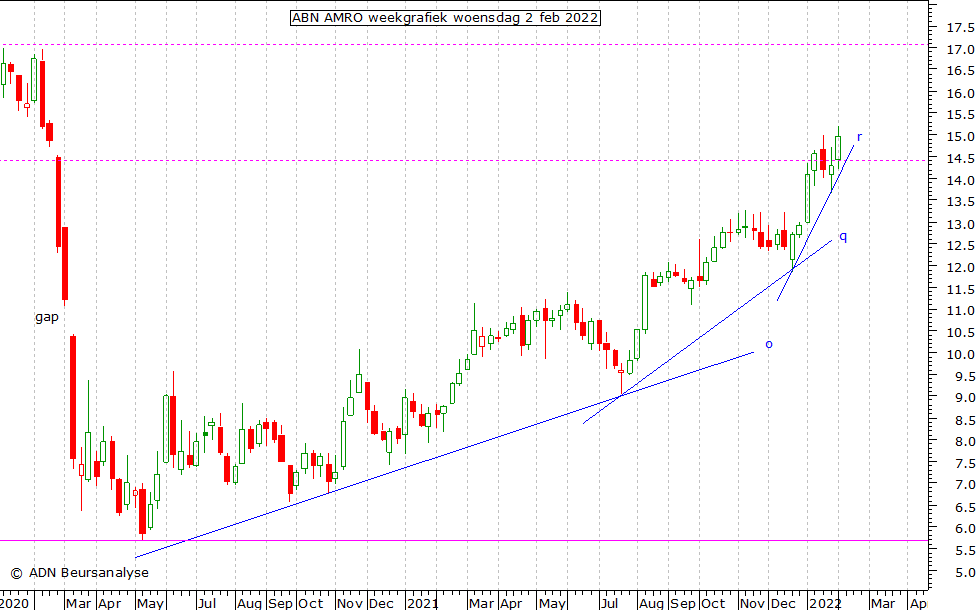Choose the 7.0 price axis label
The height and width of the screenshot is (610, 979).
click(x=964, y=485)
